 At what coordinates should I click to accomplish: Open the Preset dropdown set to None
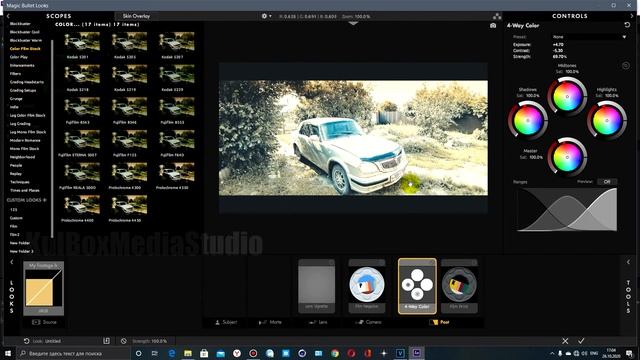coord(590,37)
